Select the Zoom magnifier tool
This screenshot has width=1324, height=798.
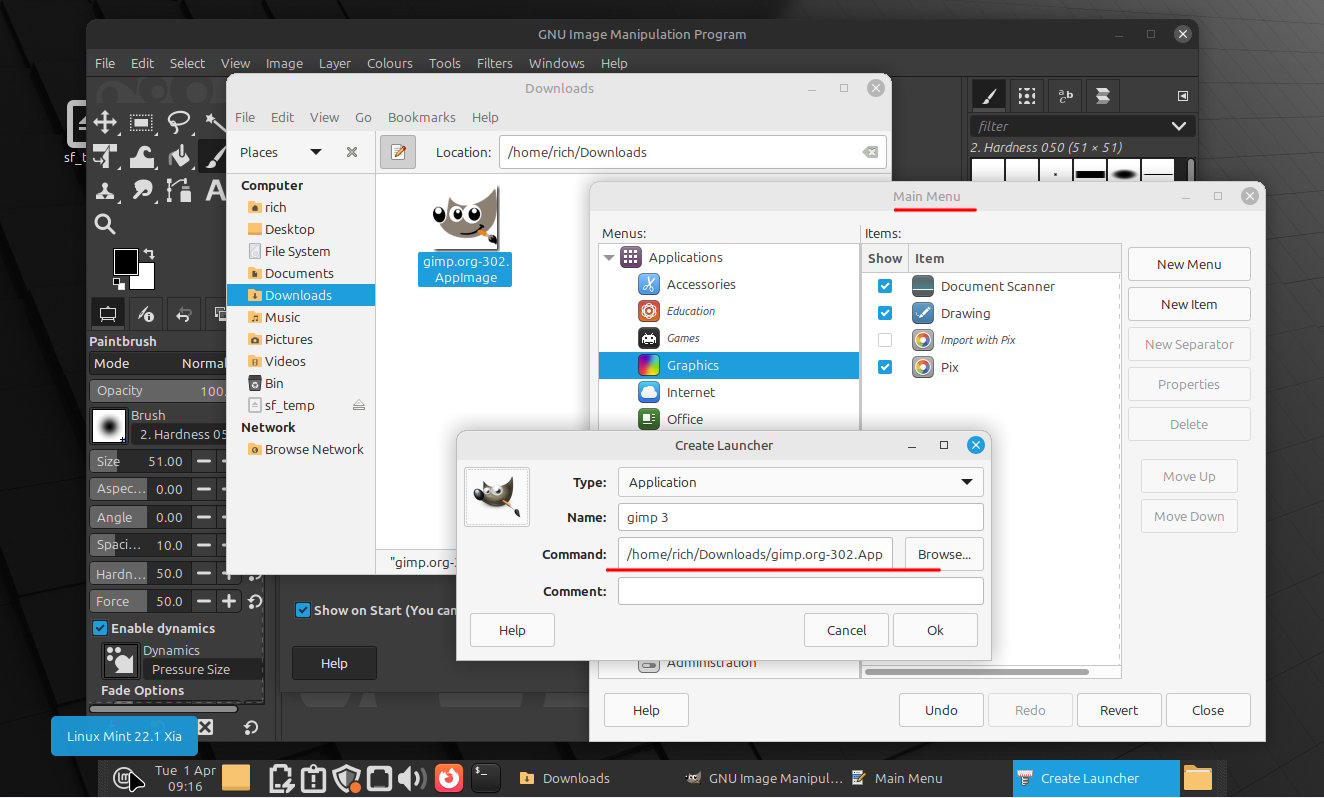(105, 224)
